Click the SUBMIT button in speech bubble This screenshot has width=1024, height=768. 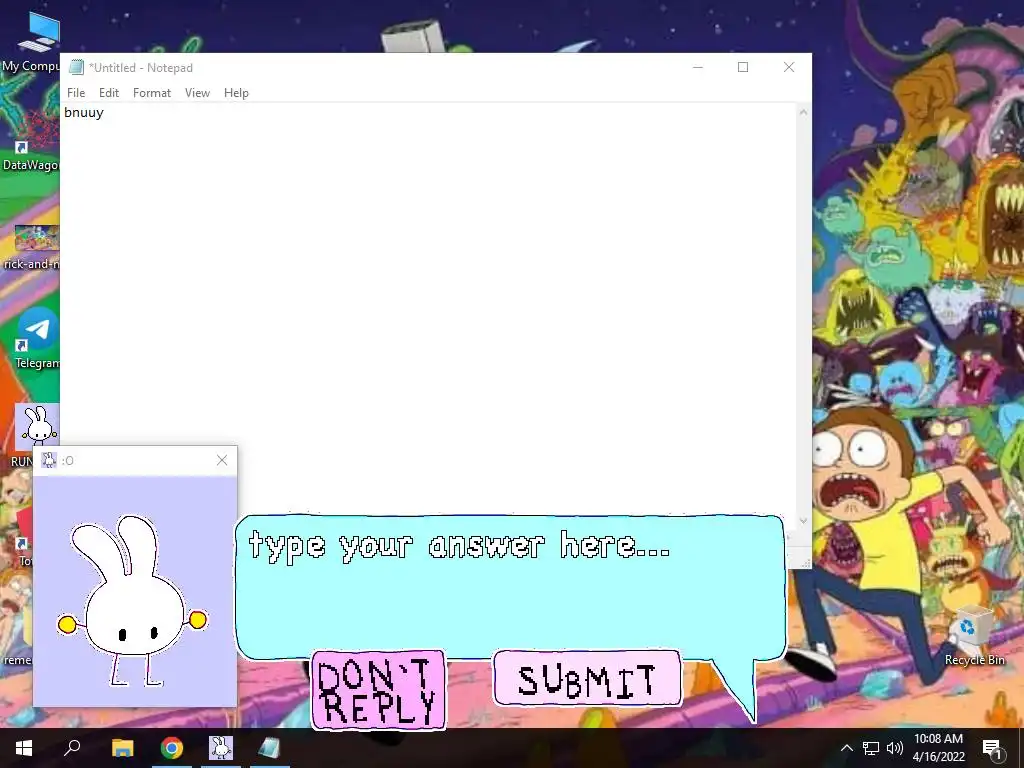pos(587,679)
